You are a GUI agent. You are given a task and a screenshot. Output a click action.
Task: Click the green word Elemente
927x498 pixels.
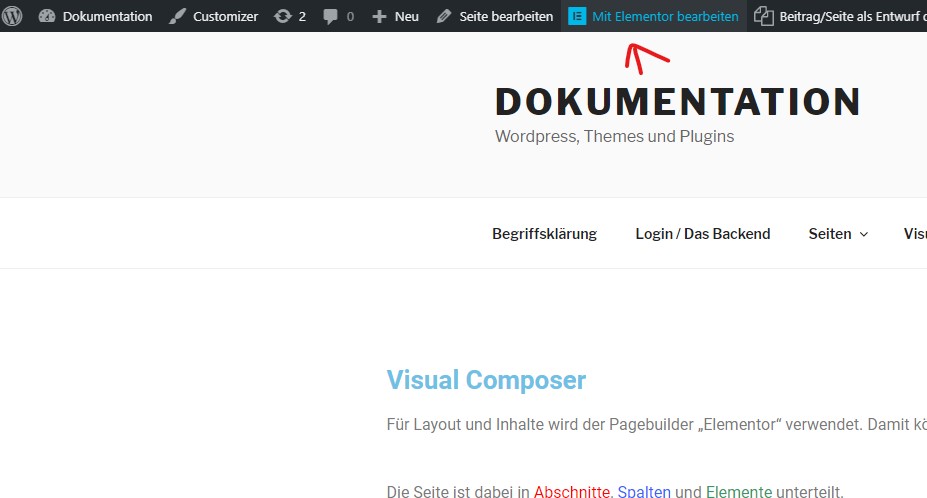pyautogui.click(x=738, y=491)
